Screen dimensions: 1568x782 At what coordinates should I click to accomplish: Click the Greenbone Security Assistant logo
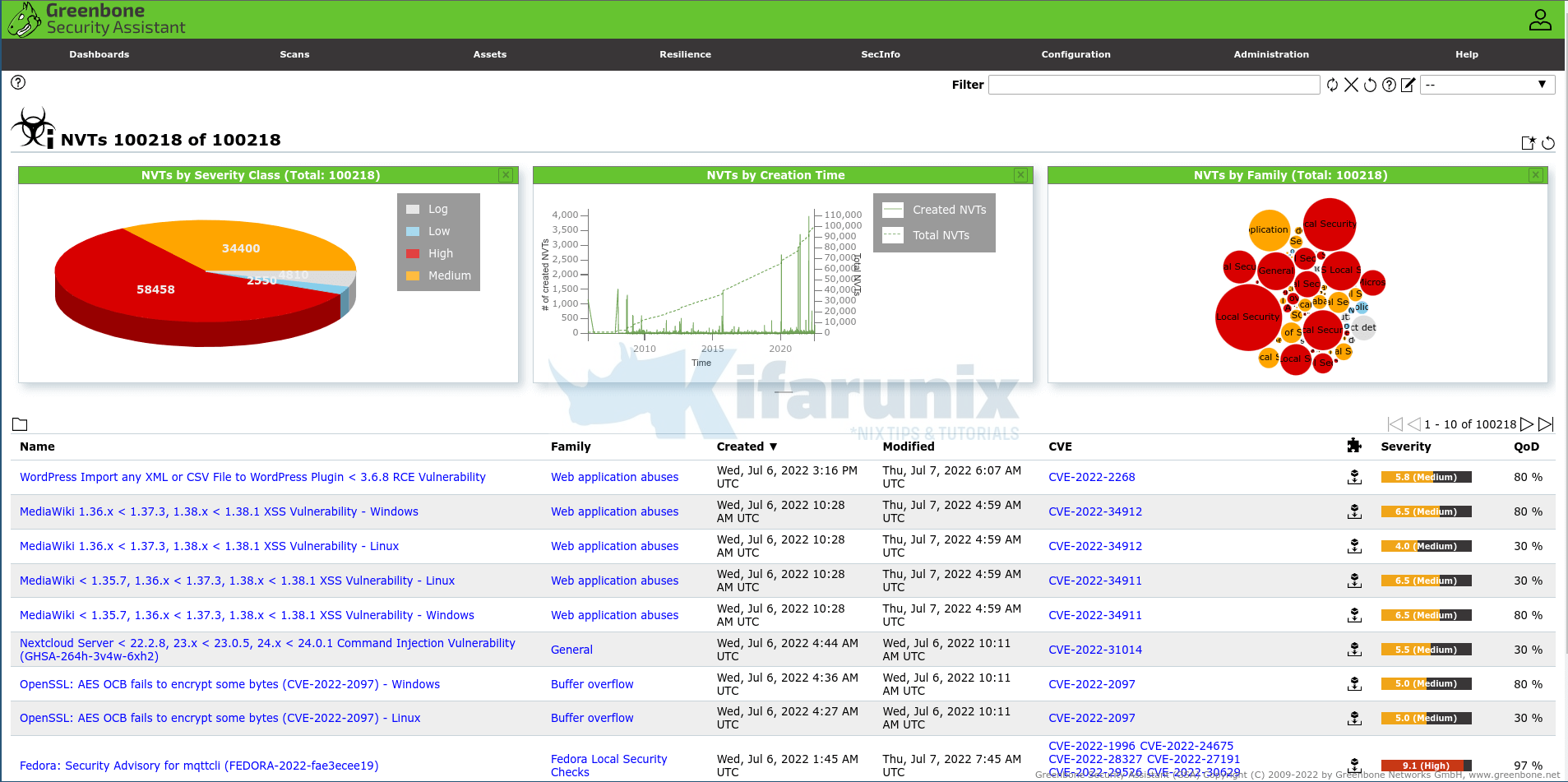pos(97,20)
